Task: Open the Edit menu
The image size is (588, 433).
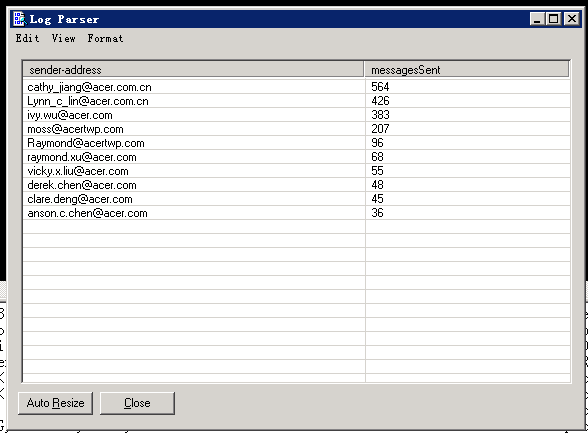Action: pos(27,38)
